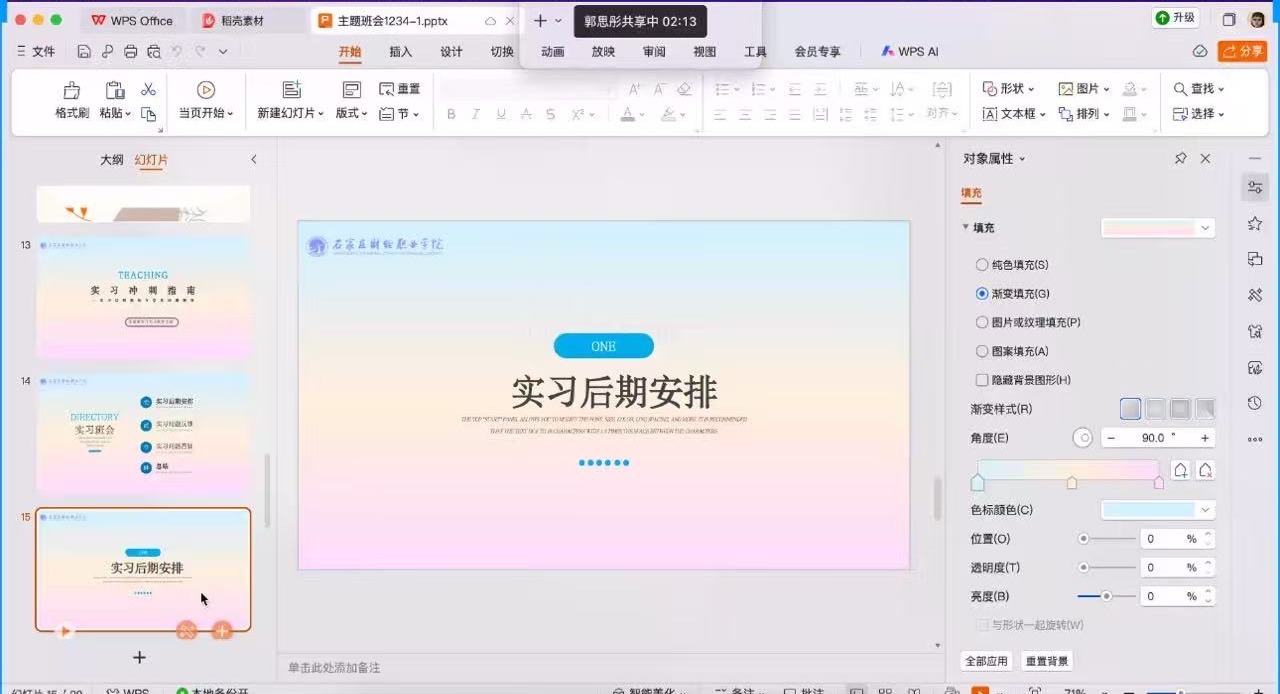Open the fill preset color dropdown
Image resolution: width=1280 pixels, height=694 pixels.
pos(1205,228)
